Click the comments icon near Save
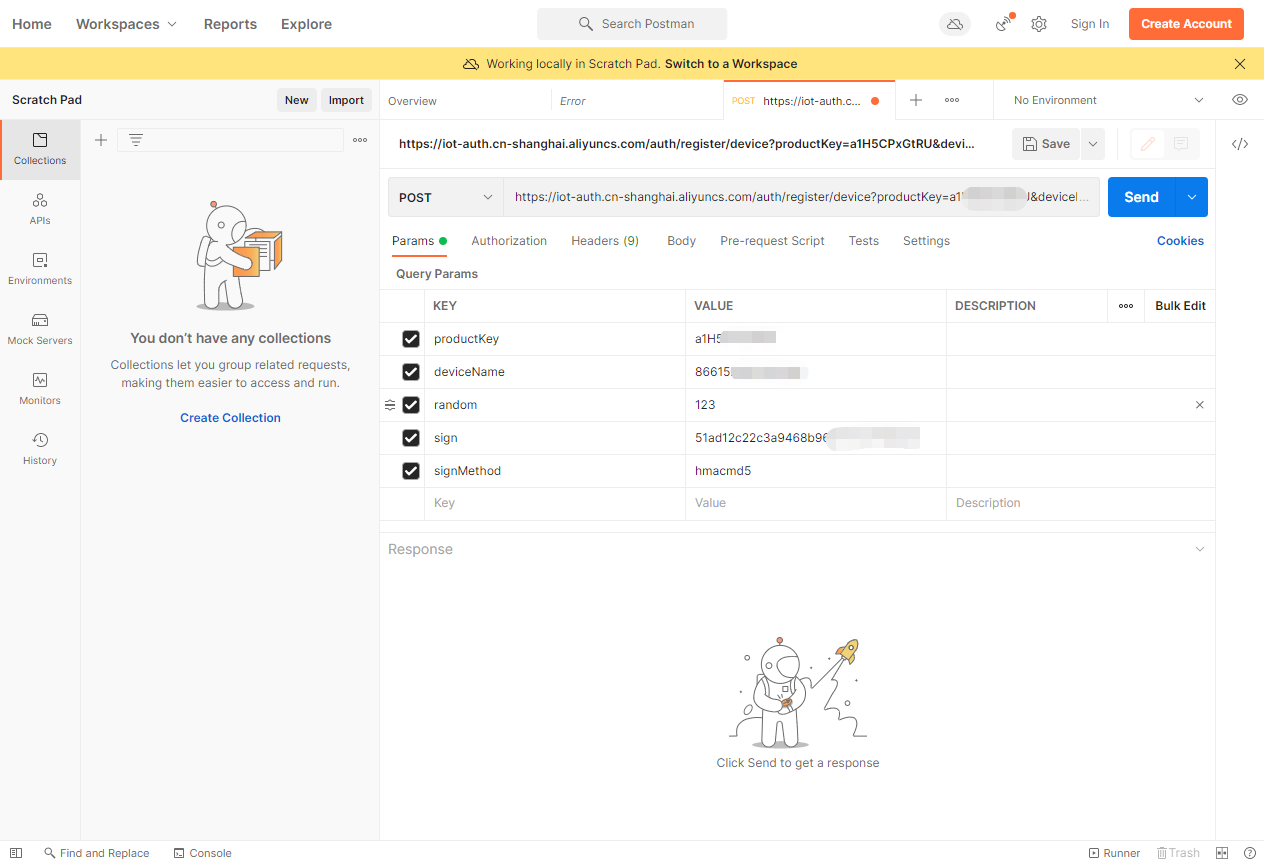The height and width of the screenshot is (865, 1264). click(1181, 144)
